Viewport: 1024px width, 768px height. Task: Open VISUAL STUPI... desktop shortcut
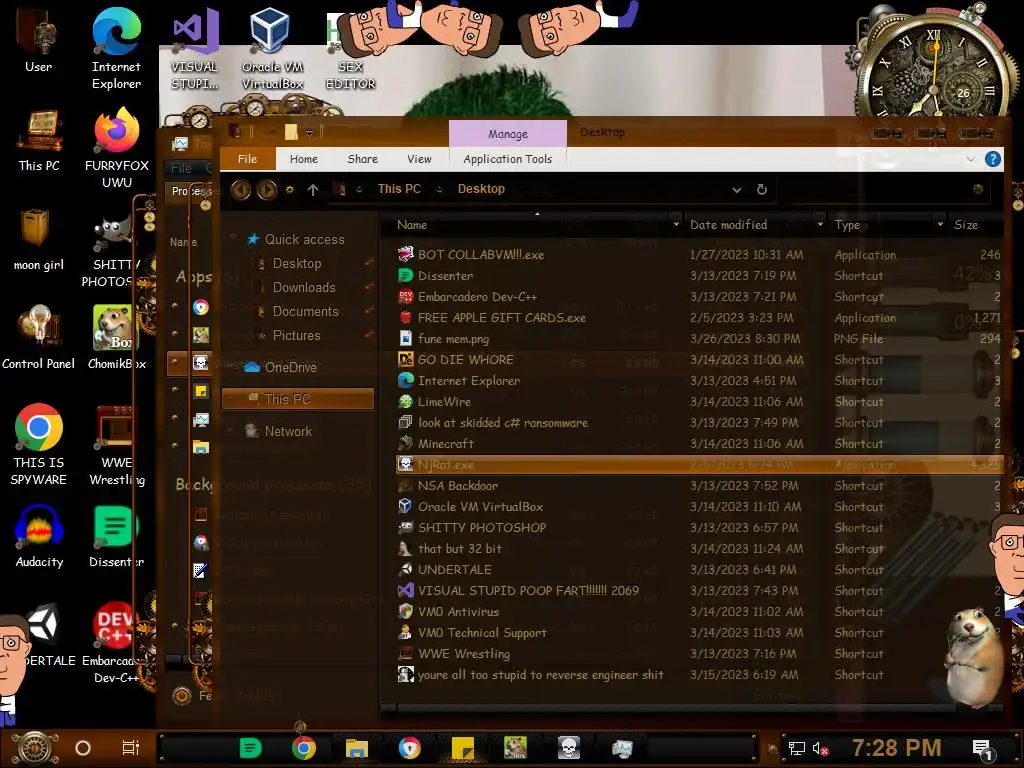(x=194, y=49)
